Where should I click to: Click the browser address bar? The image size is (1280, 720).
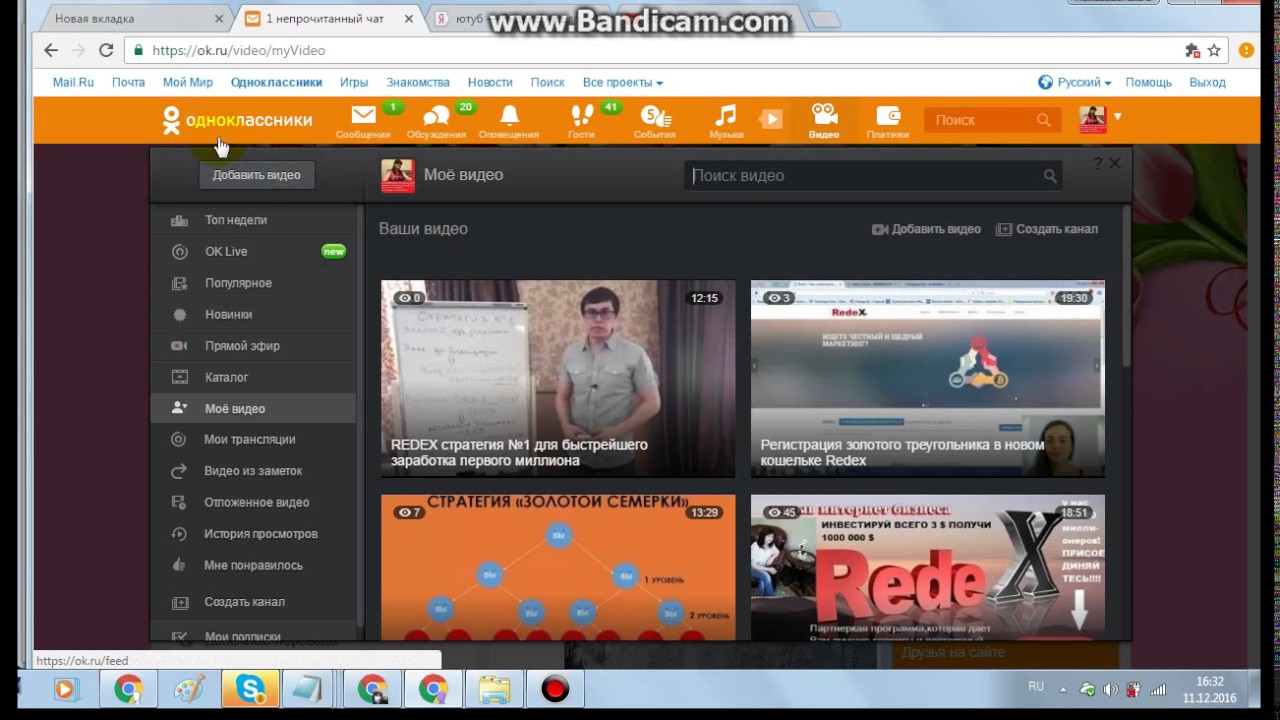point(650,50)
